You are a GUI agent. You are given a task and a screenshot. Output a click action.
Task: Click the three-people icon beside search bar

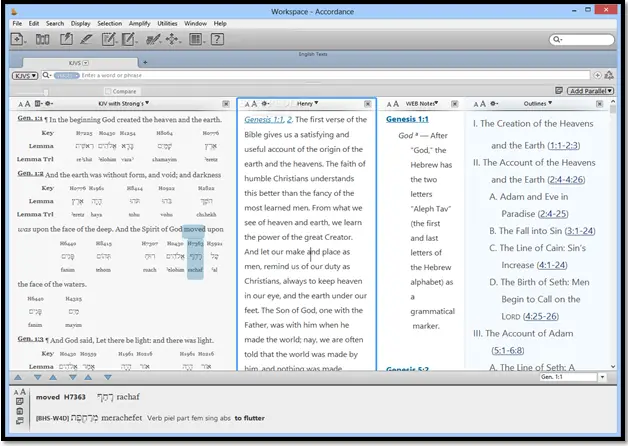click(x=609, y=75)
